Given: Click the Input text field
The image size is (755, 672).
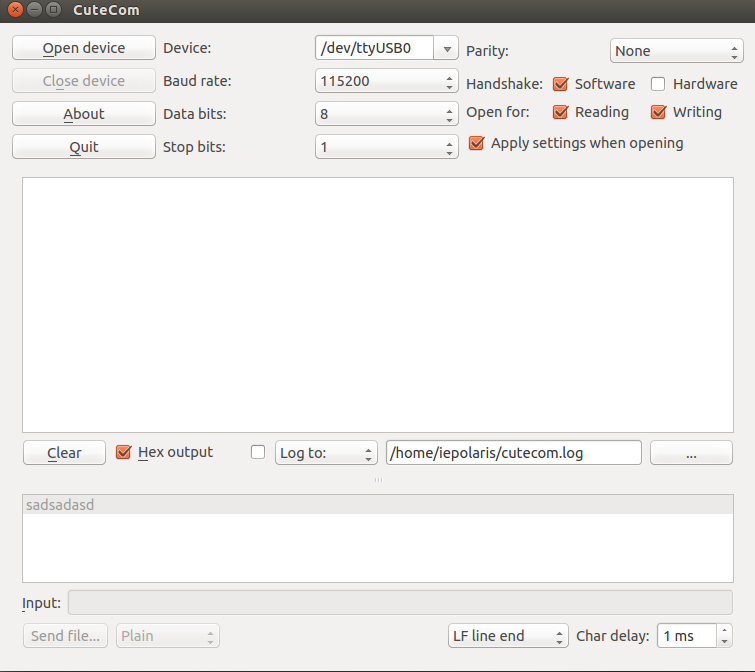Looking at the screenshot, I should [x=400, y=602].
